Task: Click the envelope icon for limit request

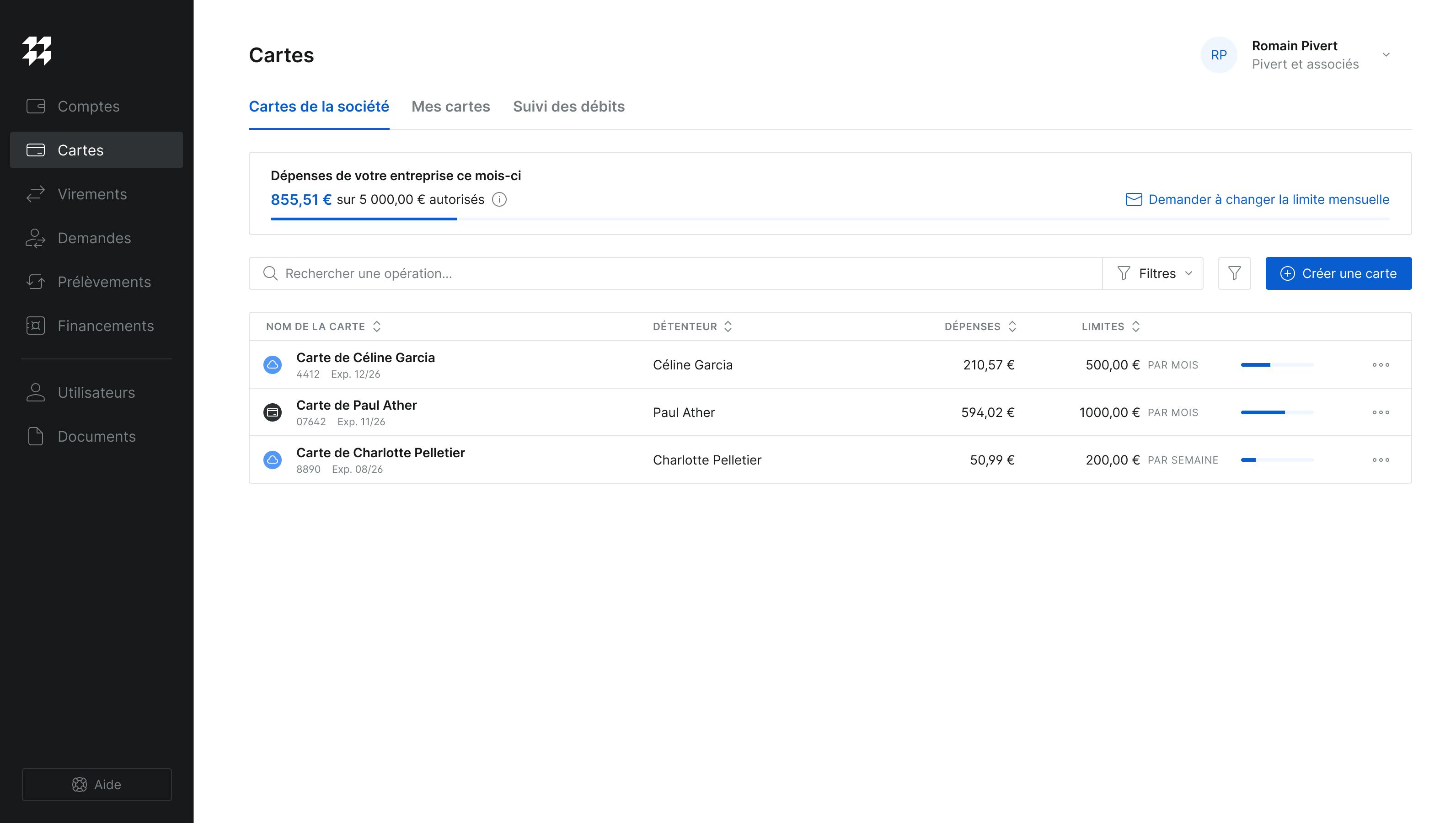Action: pyautogui.click(x=1134, y=199)
